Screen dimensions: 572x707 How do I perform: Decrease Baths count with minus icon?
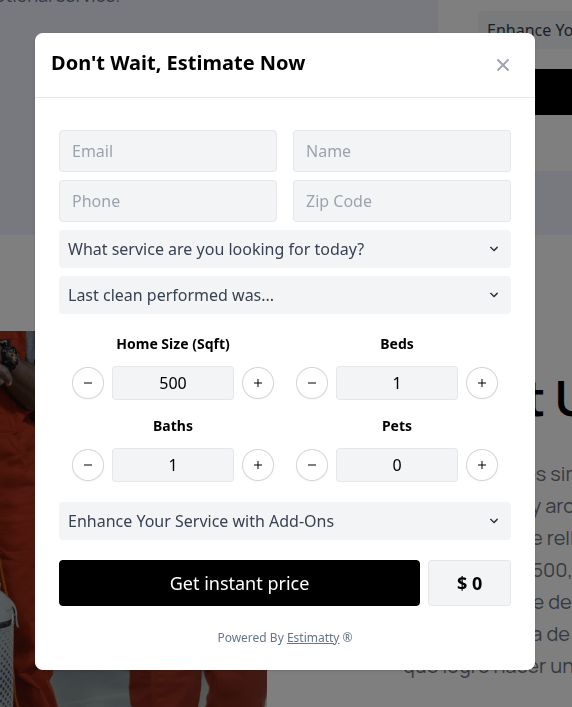click(88, 465)
